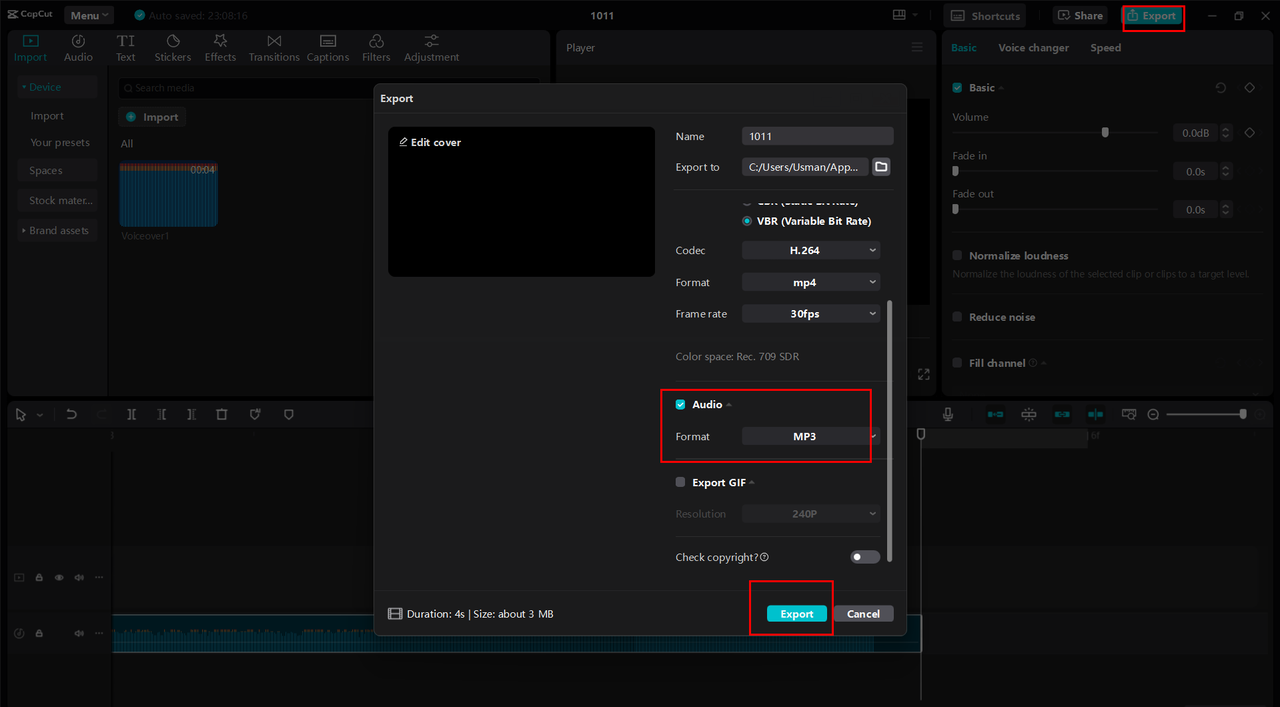Viewport: 1280px width, 707px height.
Task: Open the Voice changer tab
Action: point(1033,48)
